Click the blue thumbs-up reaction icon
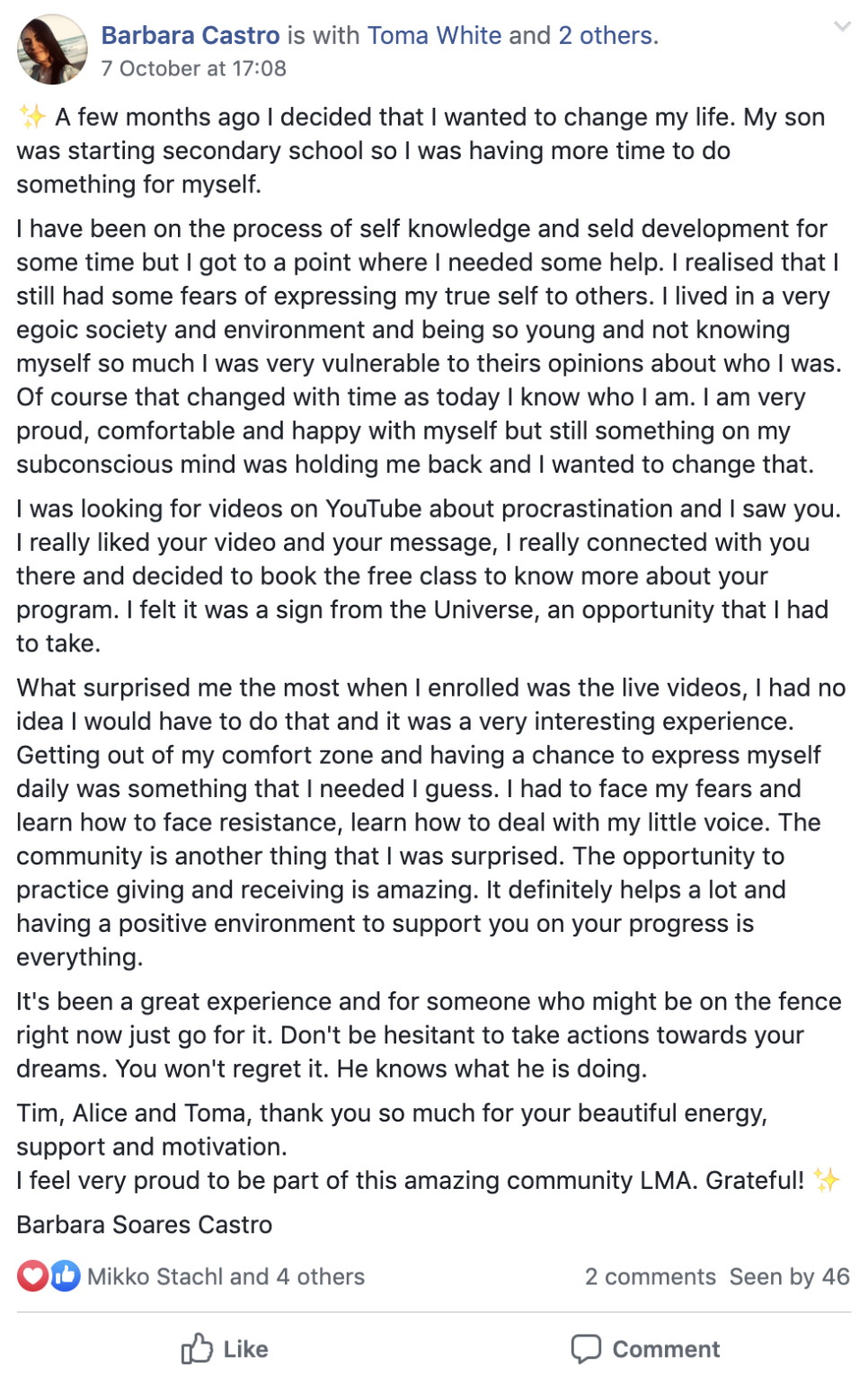868x1375 pixels. coord(65,1276)
